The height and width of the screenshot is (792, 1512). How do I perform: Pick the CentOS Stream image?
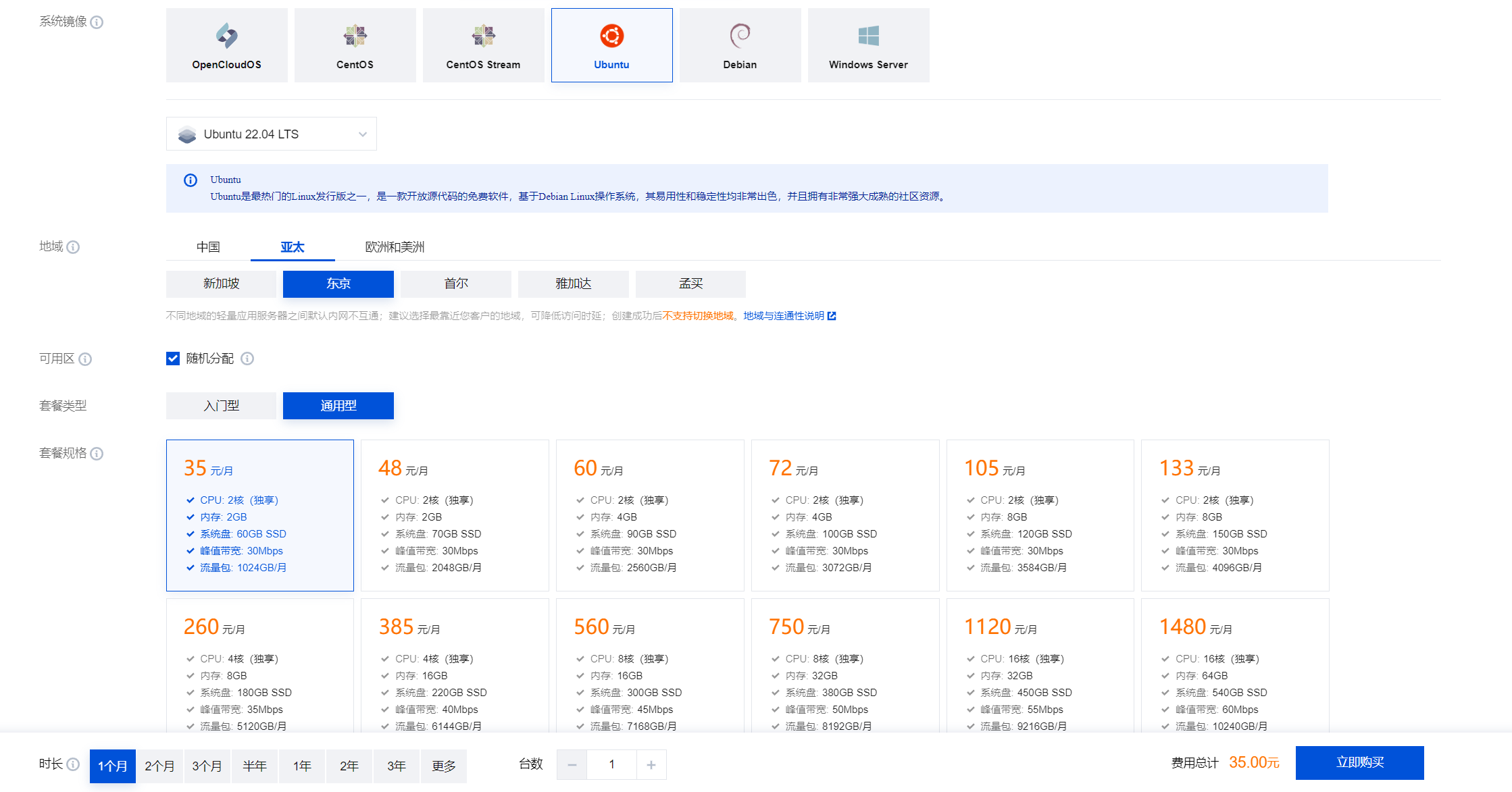[x=483, y=45]
